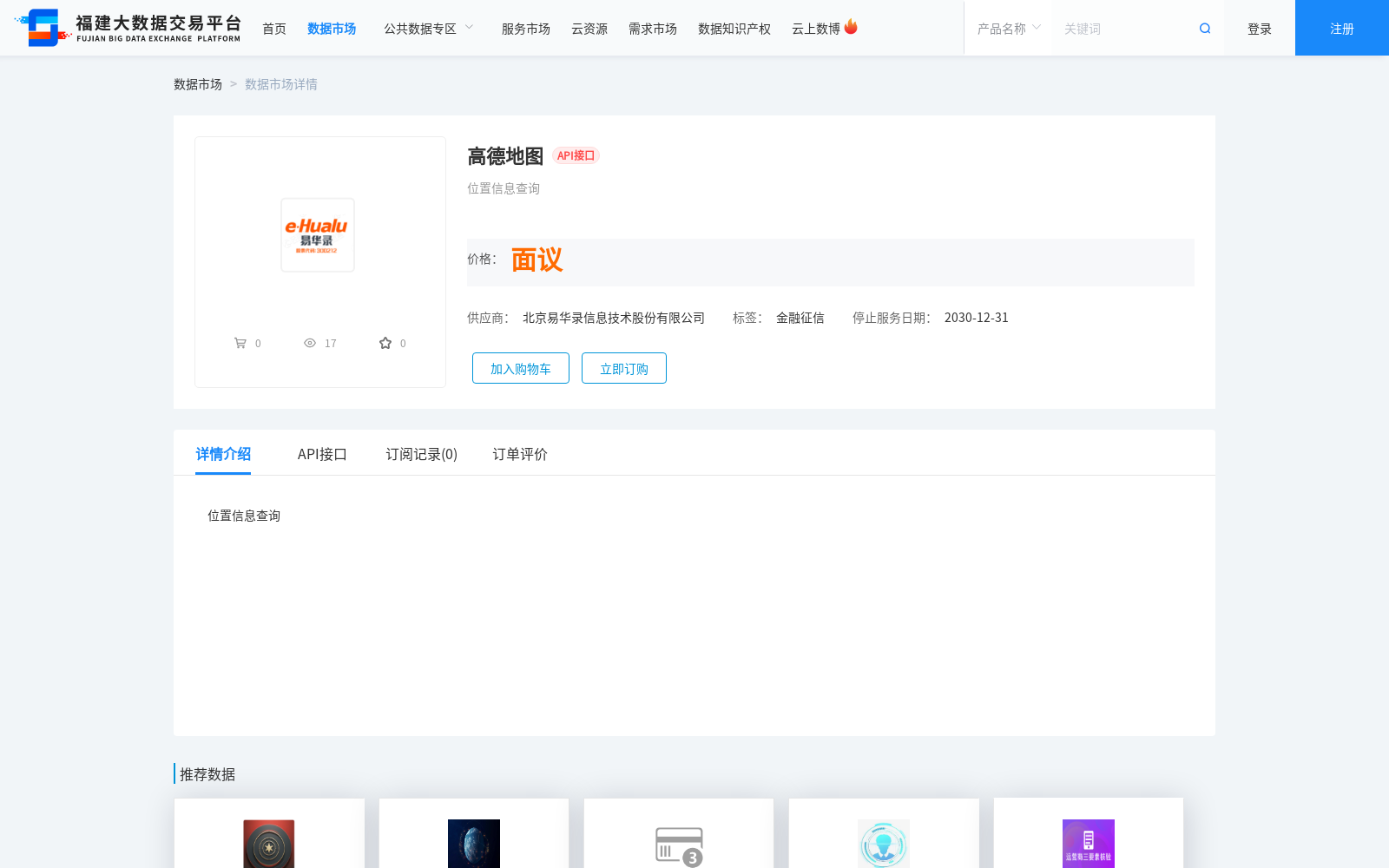Click the API接口 red badge next to 高德地图
This screenshot has height=868, width=1389.
576,156
